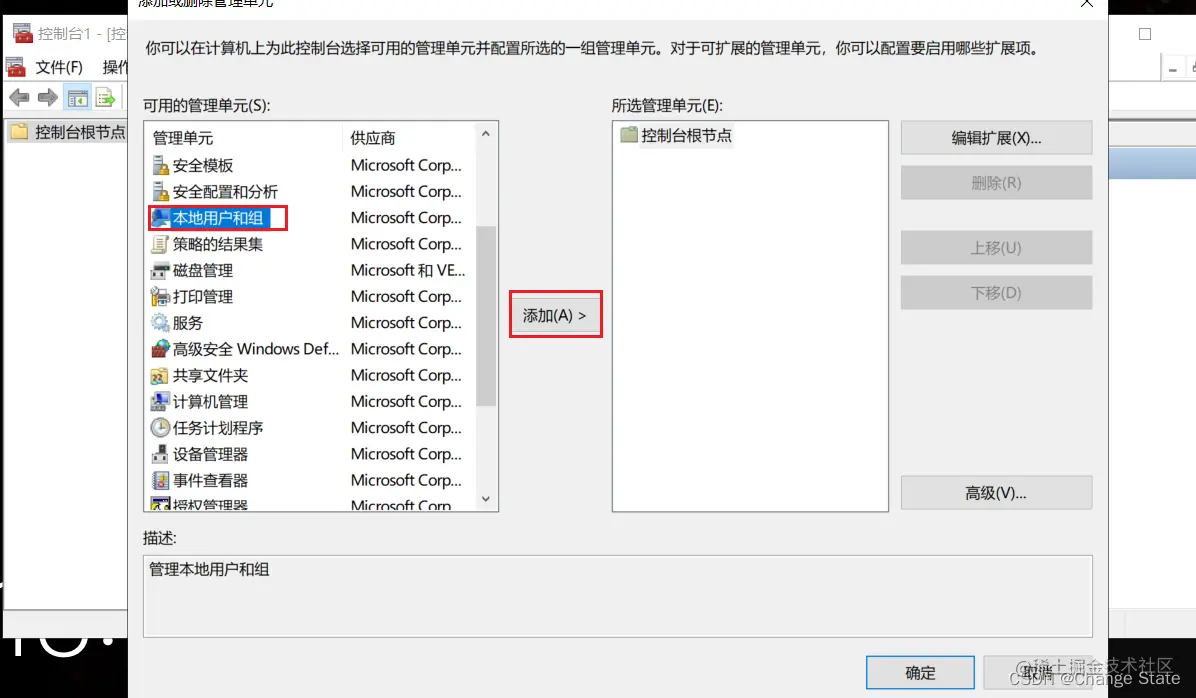The width and height of the screenshot is (1196, 698).
Task: Select the 服务 row text
Action: tap(188, 323)
